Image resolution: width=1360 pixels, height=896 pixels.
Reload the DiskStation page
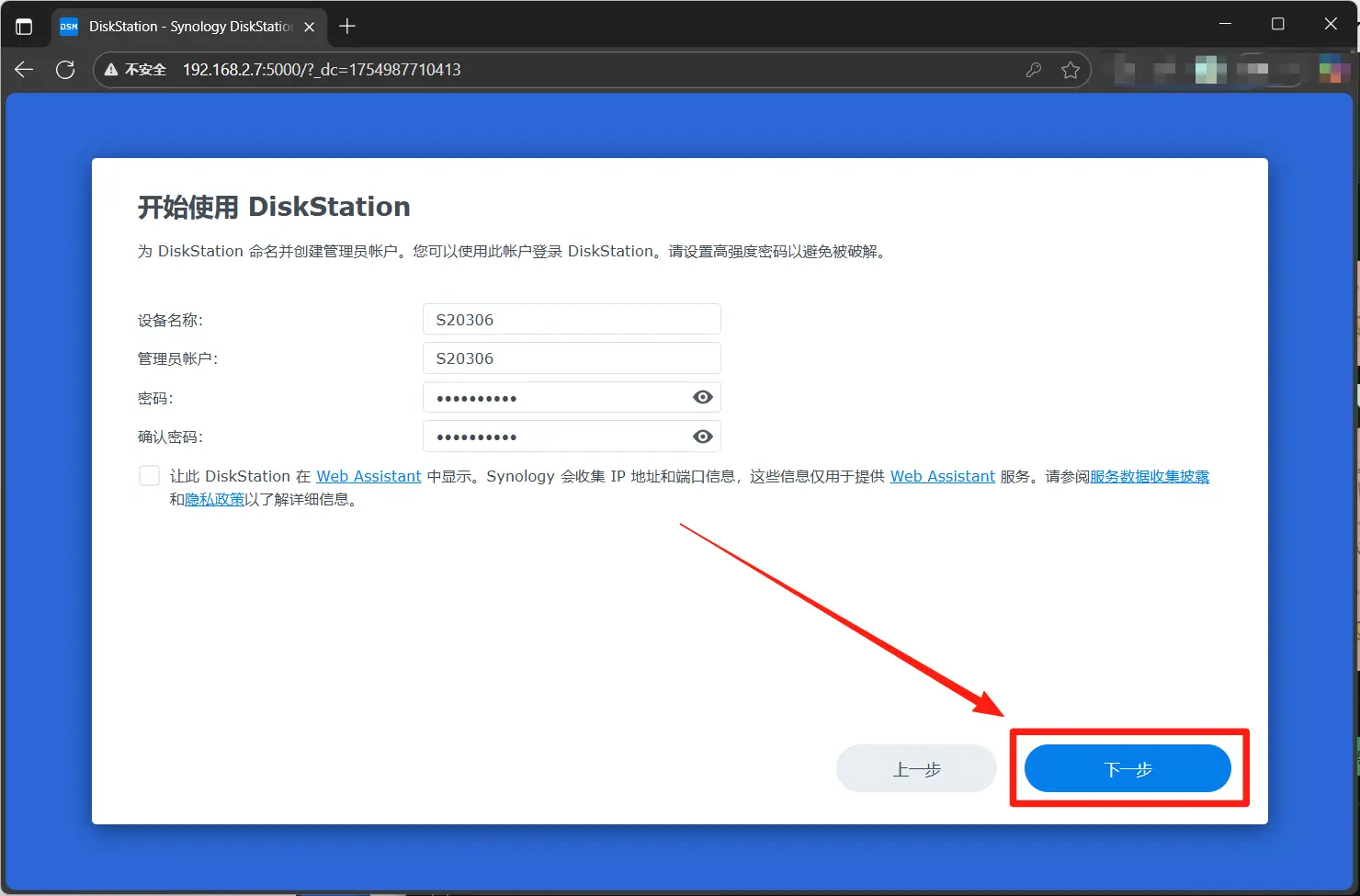tap(65, 70)
